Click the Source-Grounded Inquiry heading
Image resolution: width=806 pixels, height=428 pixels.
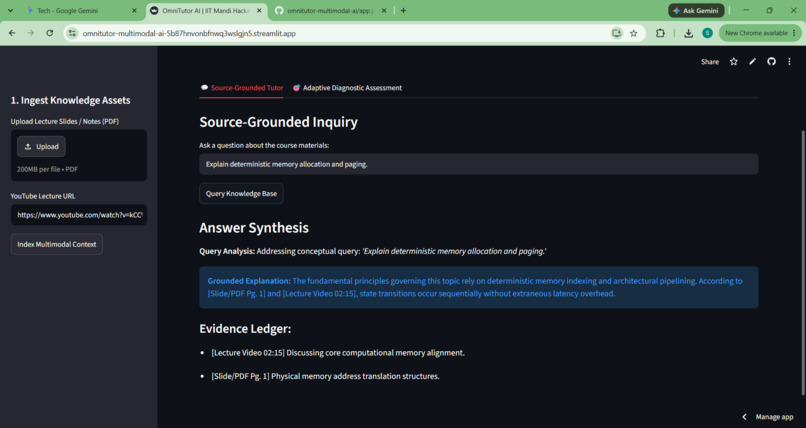(x=279, y=122)
